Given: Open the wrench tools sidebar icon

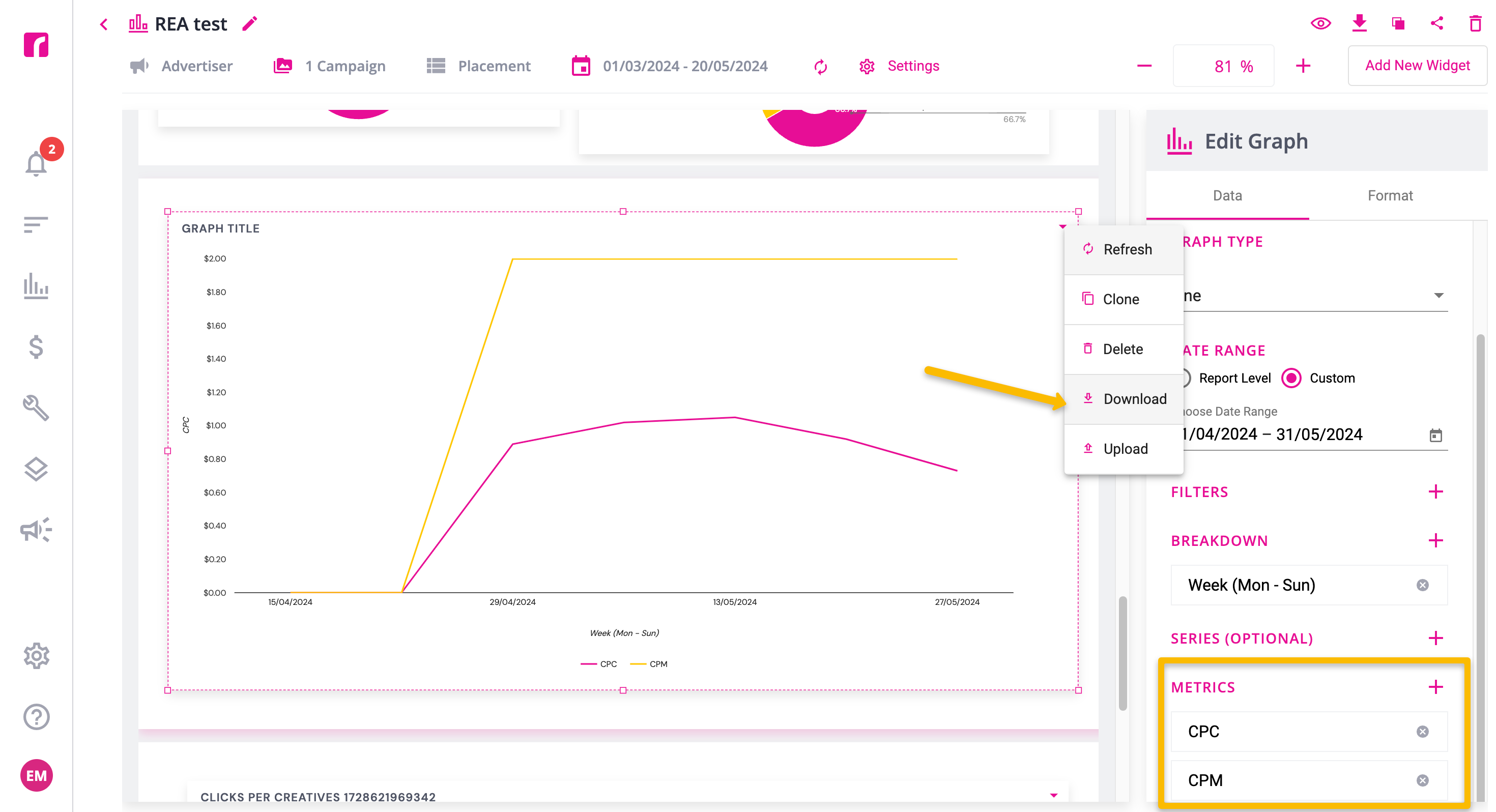Looking at the screenshot, I should (36, 408).
